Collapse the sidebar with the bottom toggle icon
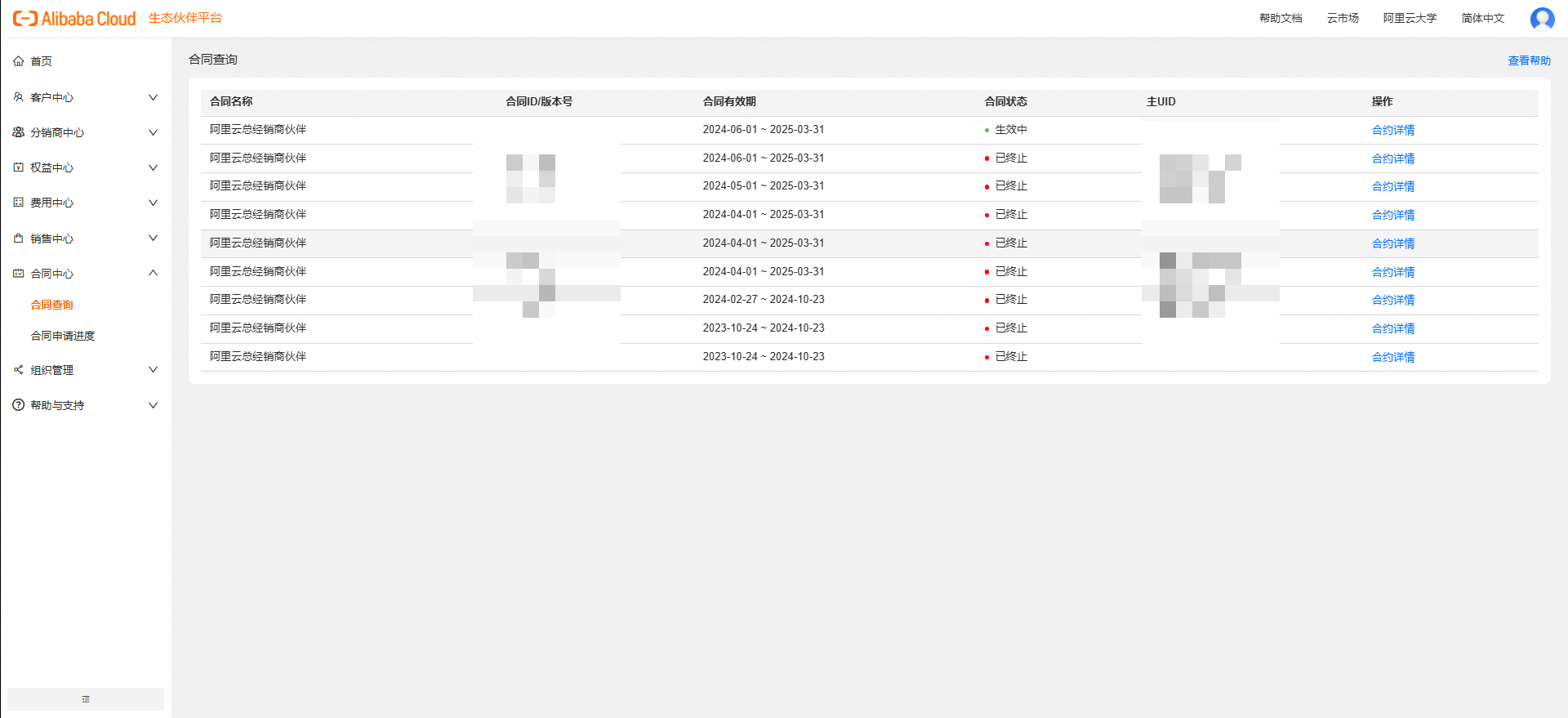1568x718 pixels. click(86, 699)
